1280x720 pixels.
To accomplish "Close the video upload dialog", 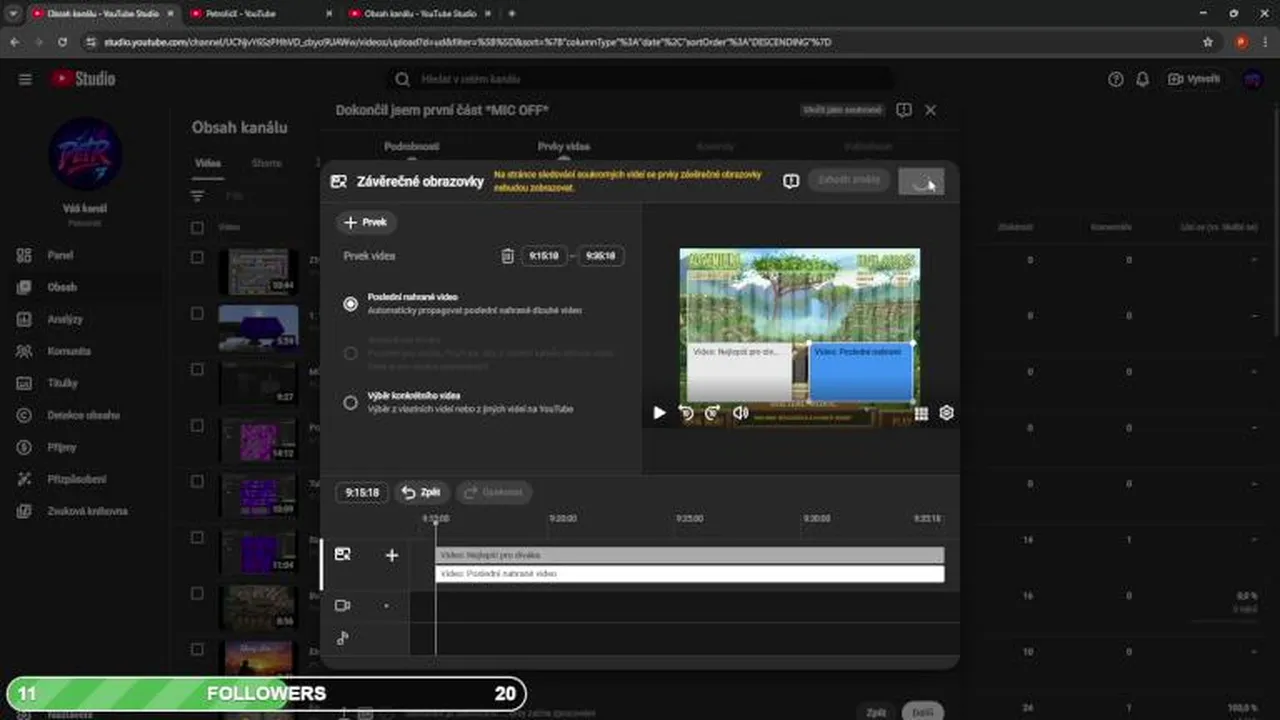I will [930, 110].
